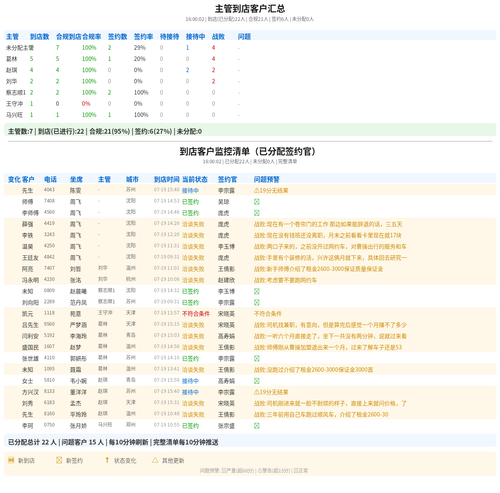Select 马兴旺 in the summary table
500x493 pixels.
[14, 115]
